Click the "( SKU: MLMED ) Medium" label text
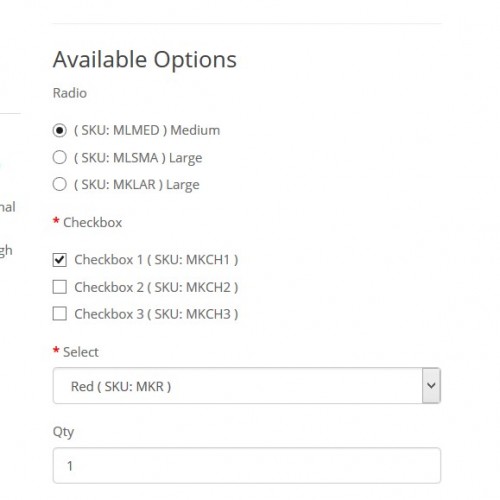 coord(147,130)
